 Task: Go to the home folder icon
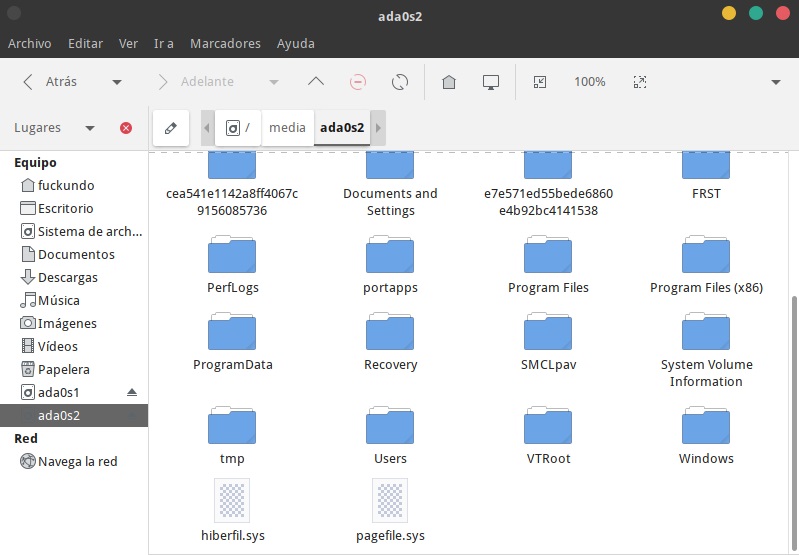coord(449,82)
